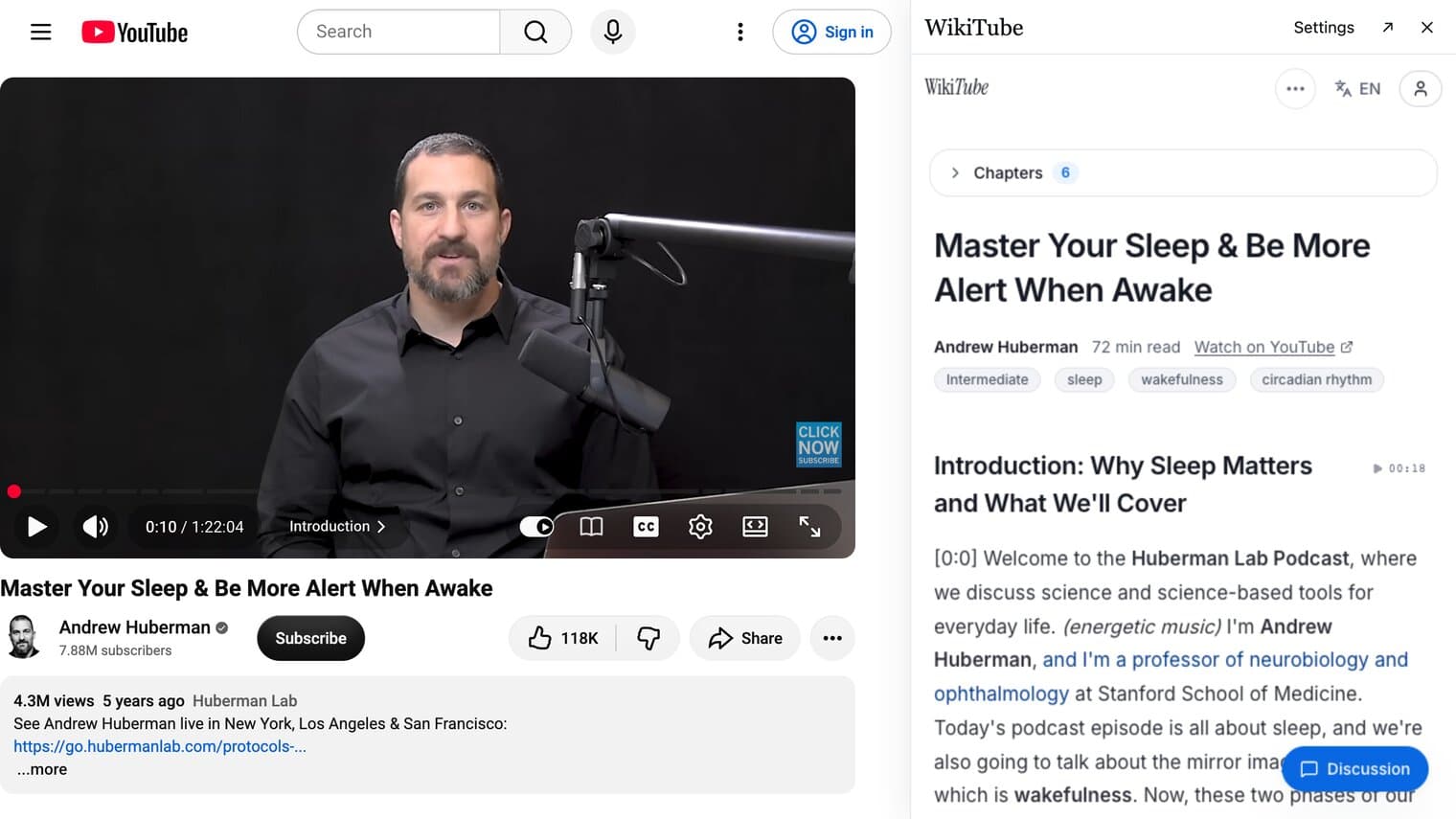Go to YouTube home via logo

click(135, 32)
